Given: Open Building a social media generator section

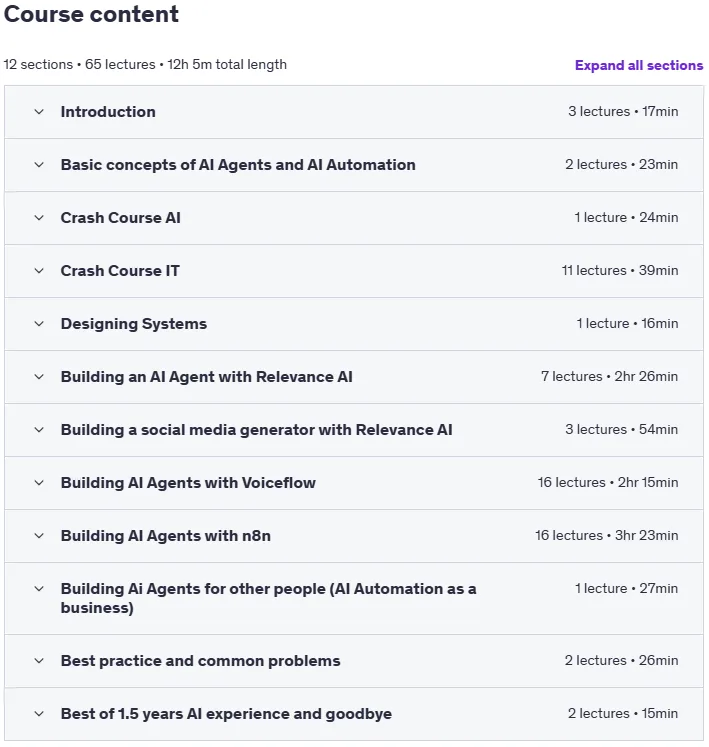Looking at the screenshot, I should click(x=256, y=430).
